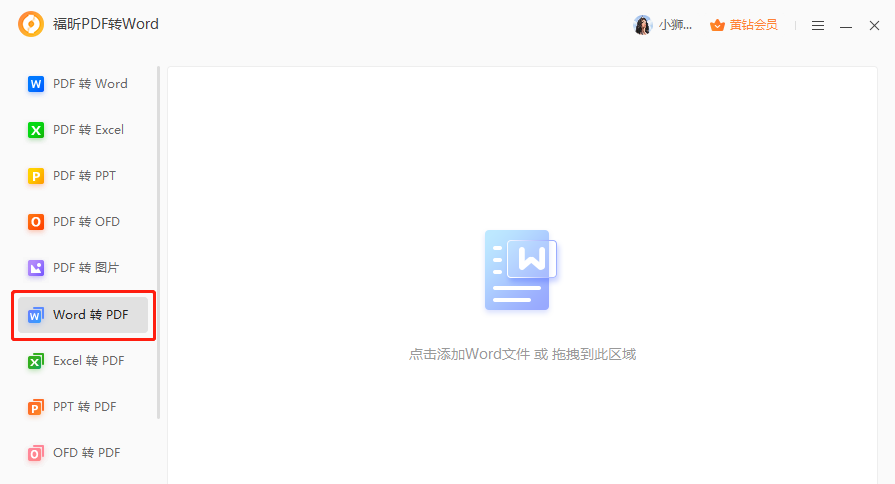Image resolution: width=895 pixels, height=484 pixels.
Task: Minimize the application window
Action: [x=846, y=26]
